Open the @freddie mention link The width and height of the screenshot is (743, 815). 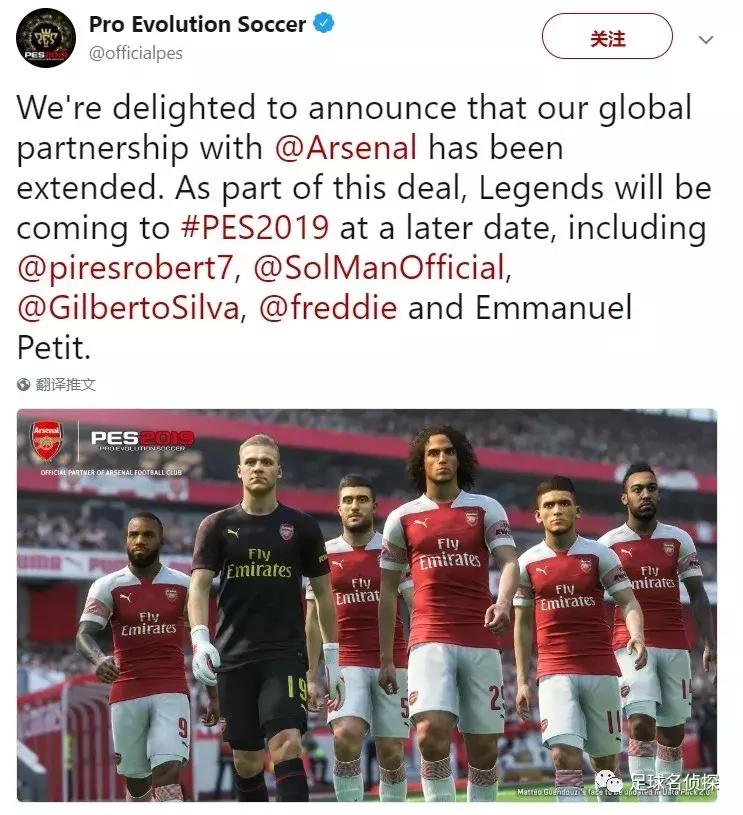tap(328, 307)
